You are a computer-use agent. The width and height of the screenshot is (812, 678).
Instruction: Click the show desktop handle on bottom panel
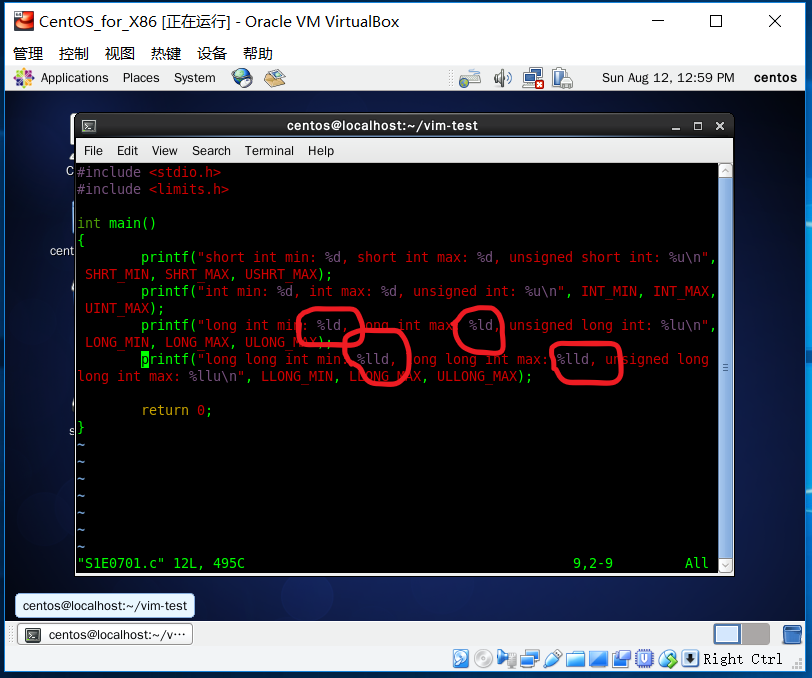[11, 634]
